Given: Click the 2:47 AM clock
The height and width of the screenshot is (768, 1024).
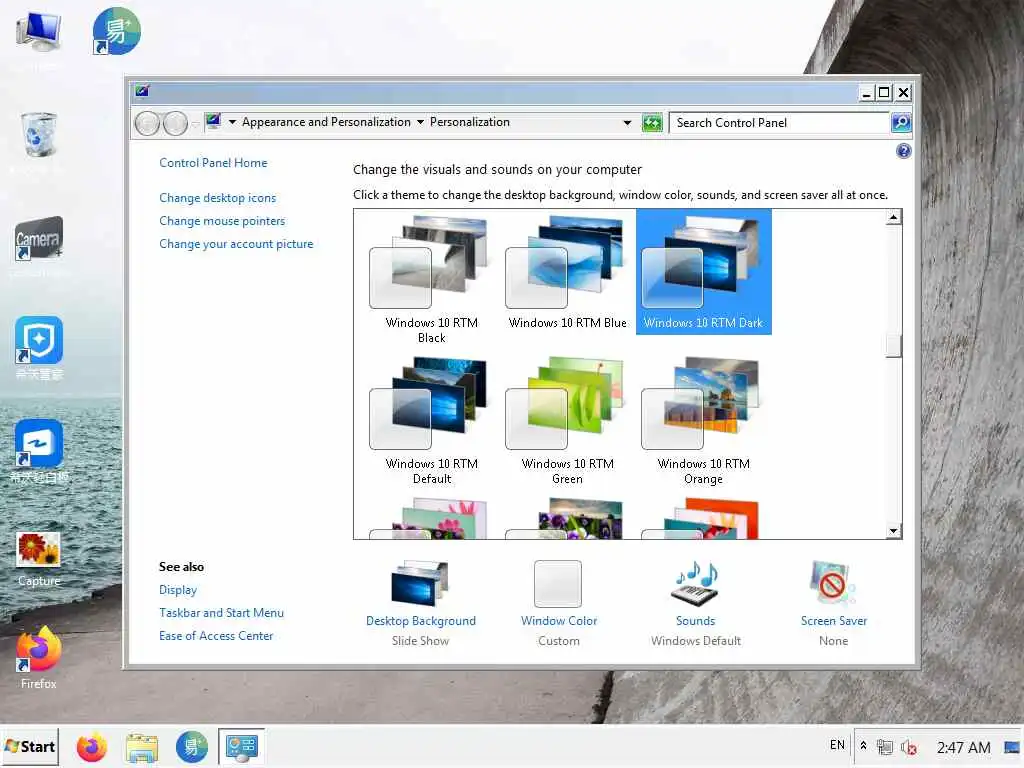Looking at the screenshot, I should tap(963, 748).
